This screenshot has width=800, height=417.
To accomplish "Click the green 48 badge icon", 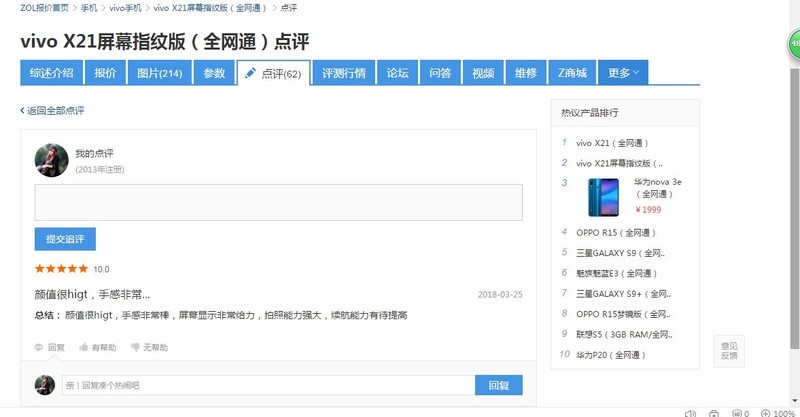I will click(793, 44).
